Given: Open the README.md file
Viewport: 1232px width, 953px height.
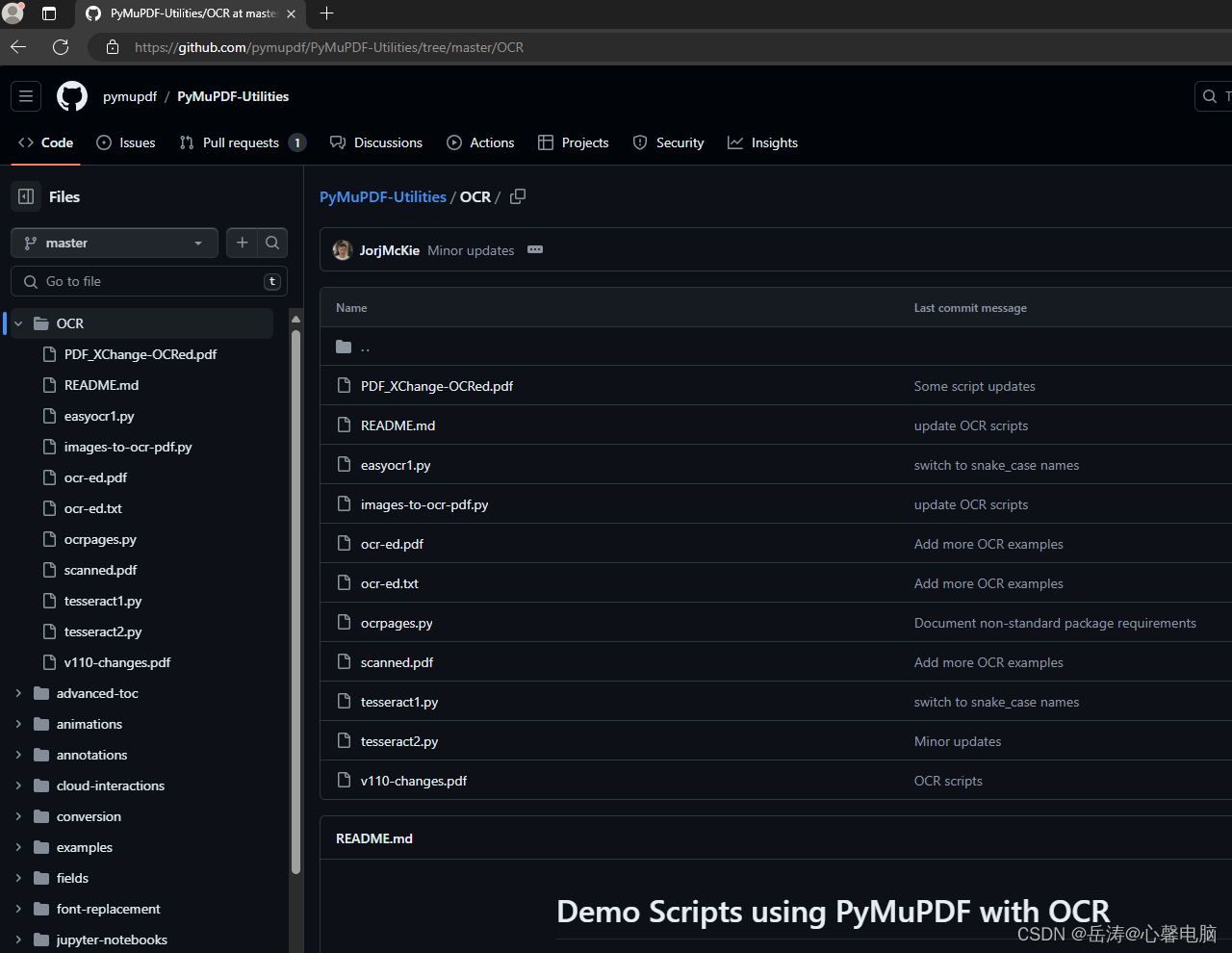Looking at the screenshot, I should (x=398, y=425).
